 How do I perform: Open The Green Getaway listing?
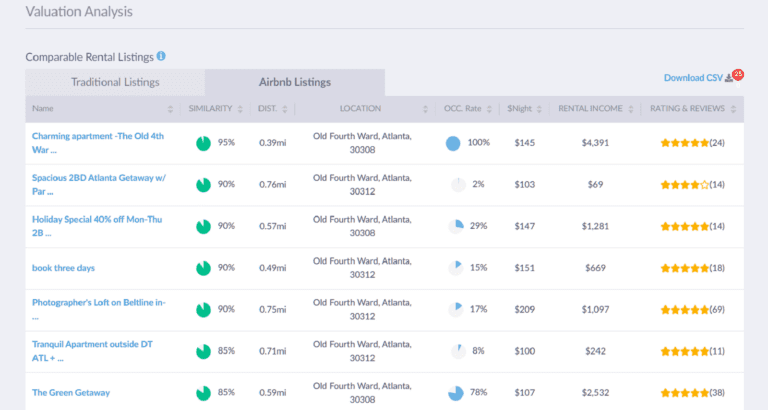coord(71,393)
